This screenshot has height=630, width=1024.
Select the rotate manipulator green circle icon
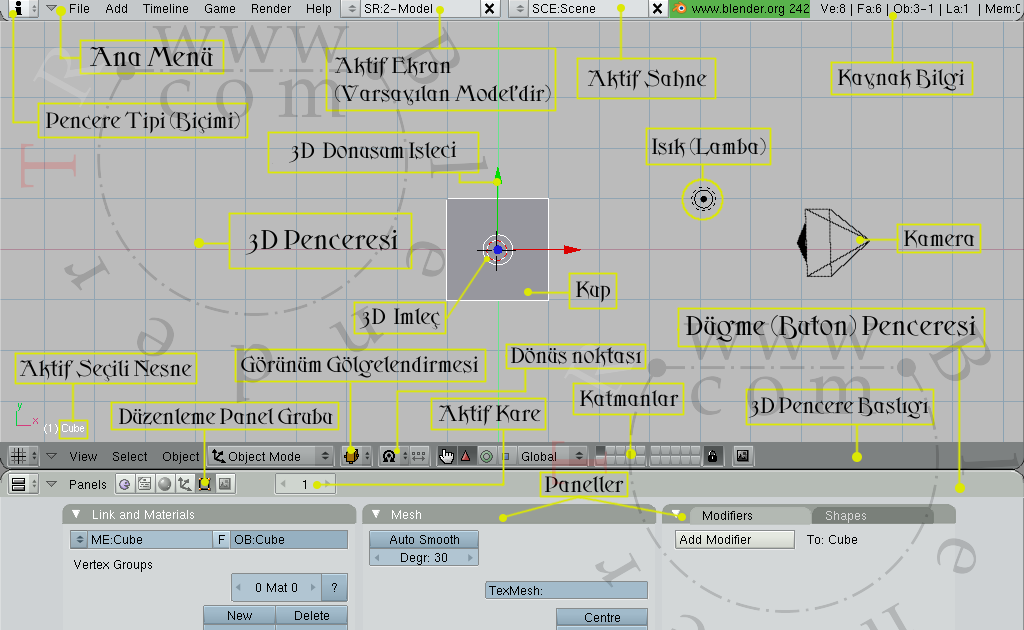[487, 456]
